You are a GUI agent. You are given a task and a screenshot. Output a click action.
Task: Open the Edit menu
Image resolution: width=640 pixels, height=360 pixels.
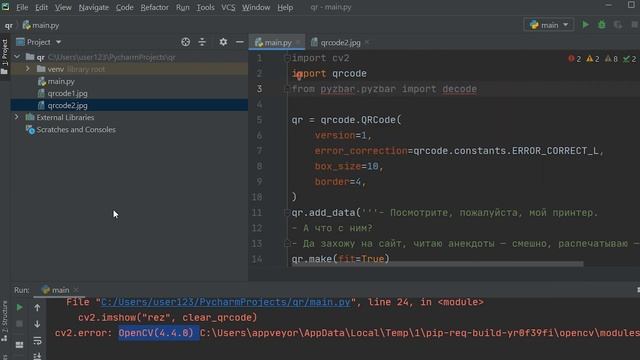(x=41, y=7)
